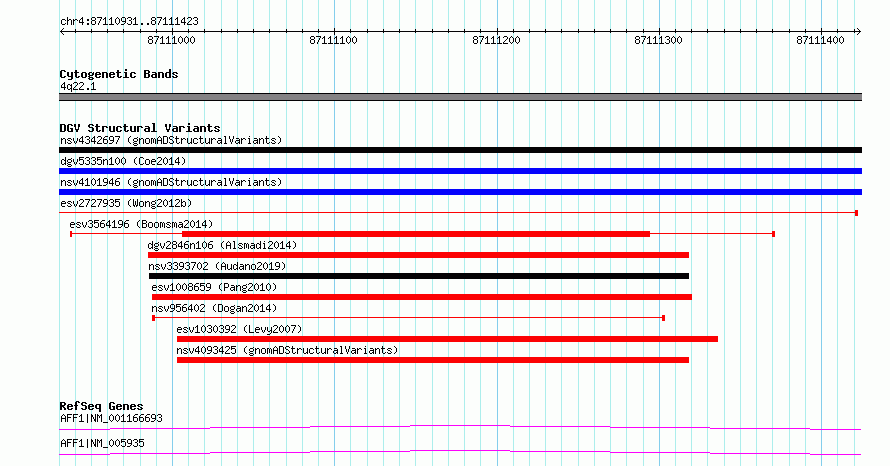Image resolution: width=890 pixels, height=466 pixels.
Task: Open the DGV Structural Variants track title
Action: (x=140, y=128)
